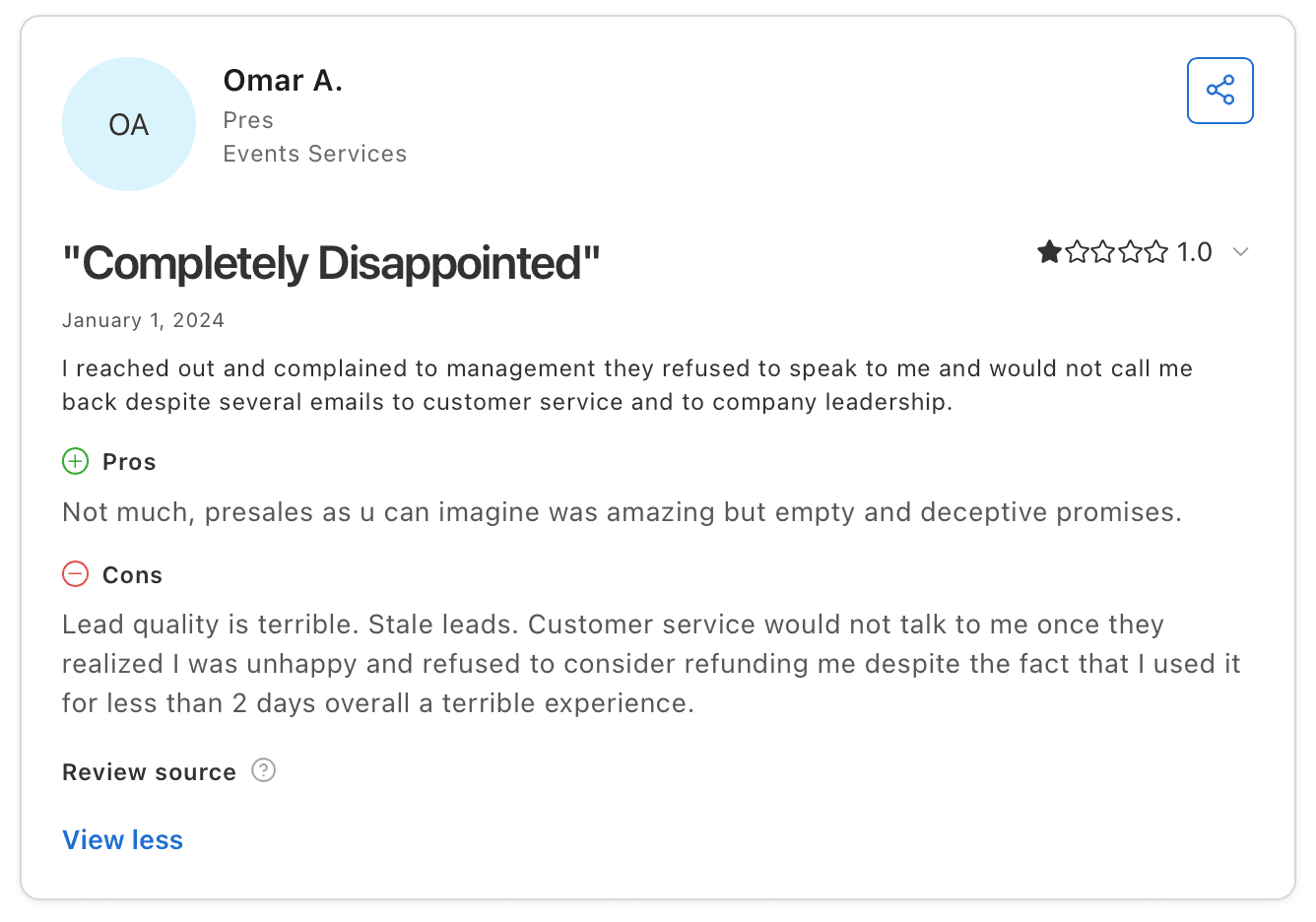Image resolution: width=1316 pixels, height=922 pixels.
Task: Collapse the review with View less
Action: pos(123,839)
